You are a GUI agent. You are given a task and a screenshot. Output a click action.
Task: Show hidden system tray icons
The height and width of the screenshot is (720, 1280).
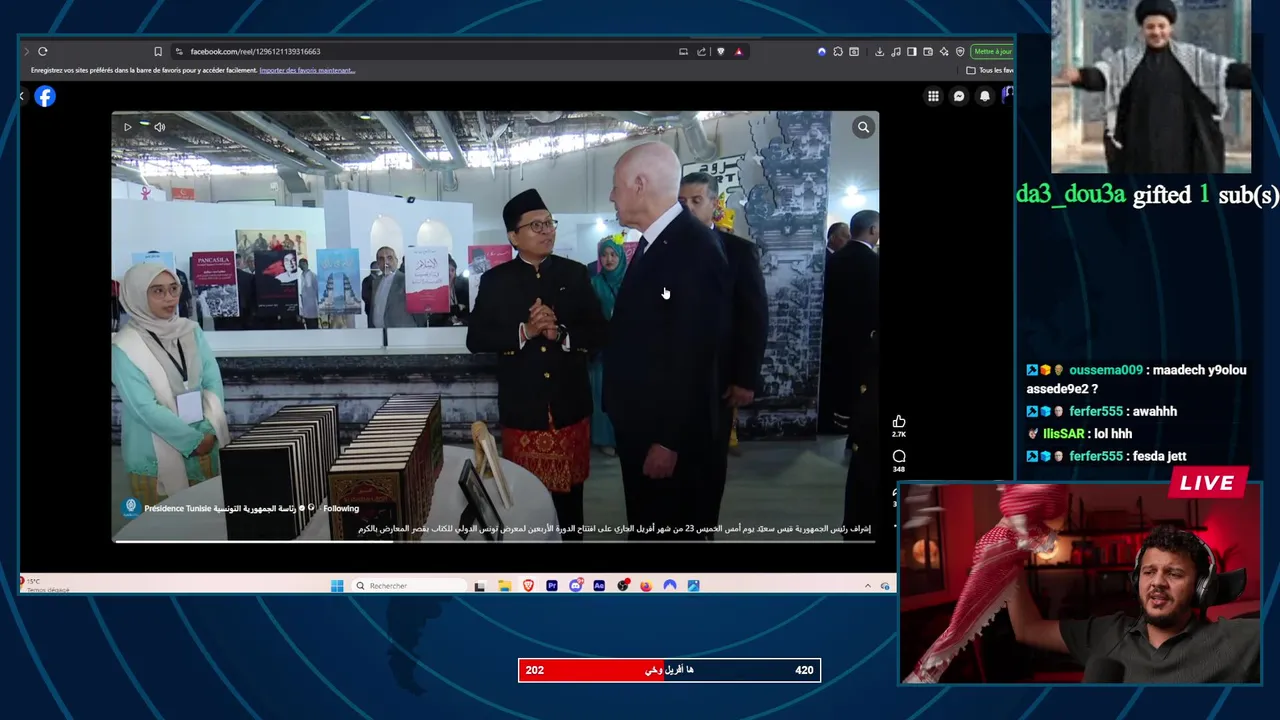pyautogui.click(x=868, y=586)
